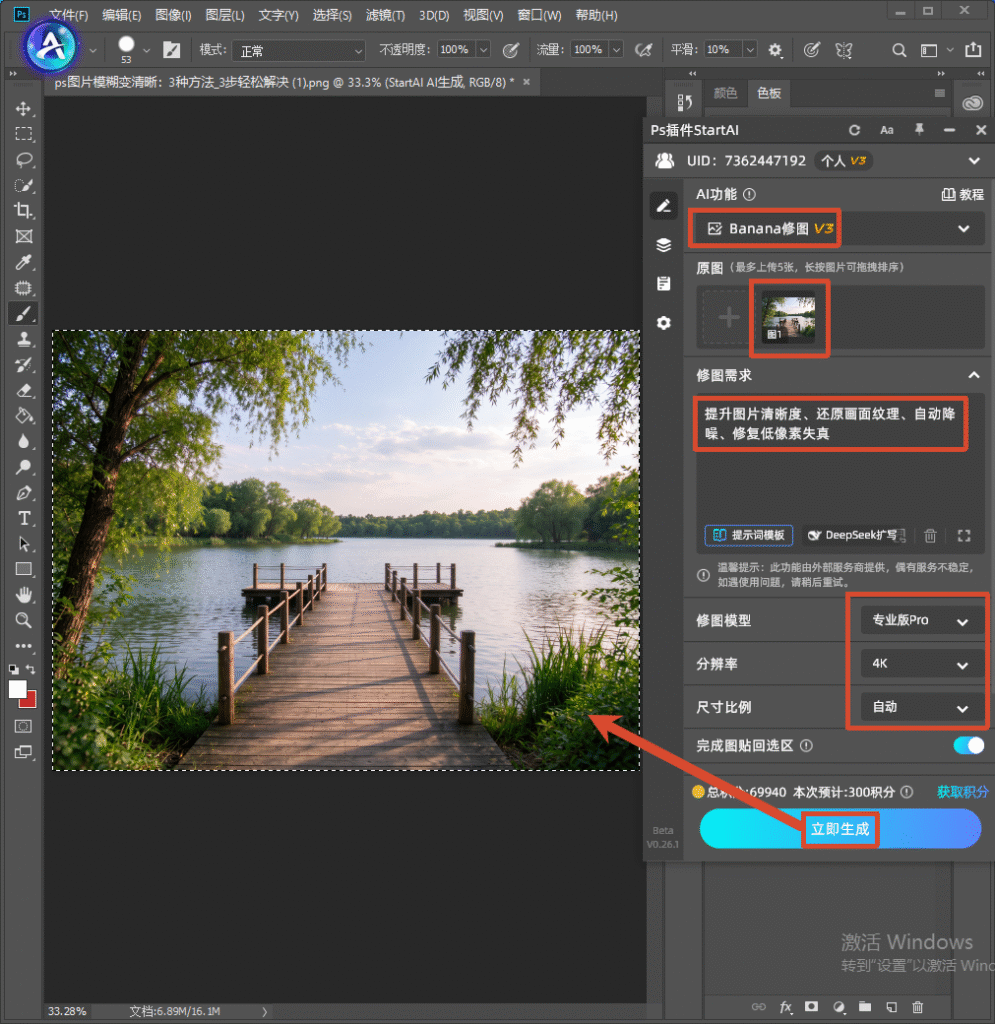Image resolution: width=995 pixels, height=1024 pixels.
Task: Select the Hand tool
Action: pos(24,595)
